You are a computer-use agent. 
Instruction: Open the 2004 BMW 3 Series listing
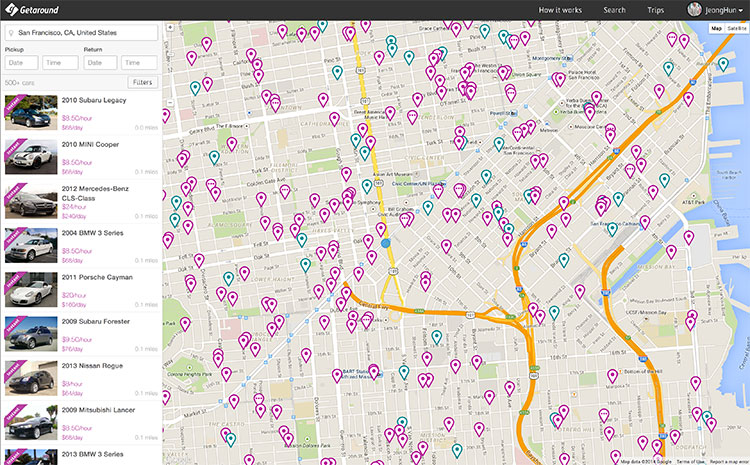(81, 246)
